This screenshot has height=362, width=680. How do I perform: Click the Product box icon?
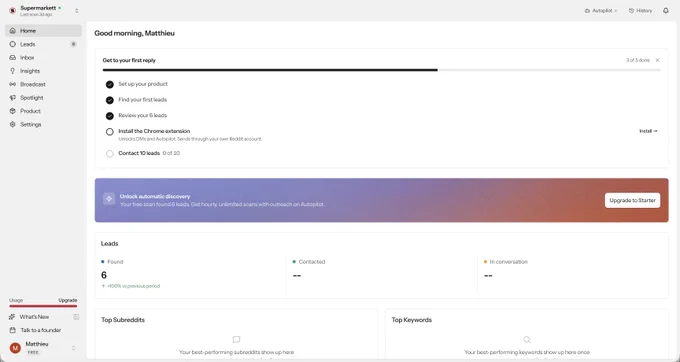tap(13, 111)
